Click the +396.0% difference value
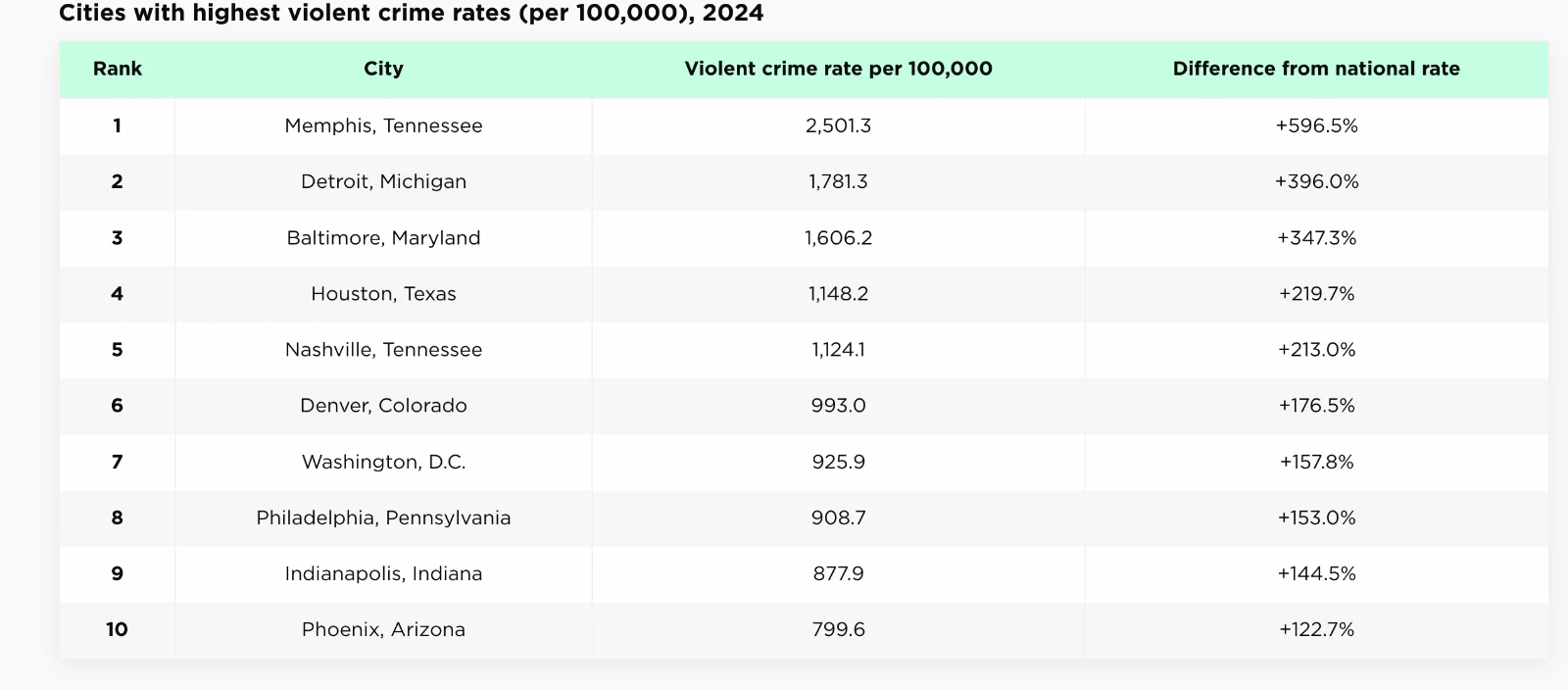 tap(1316, 181)
